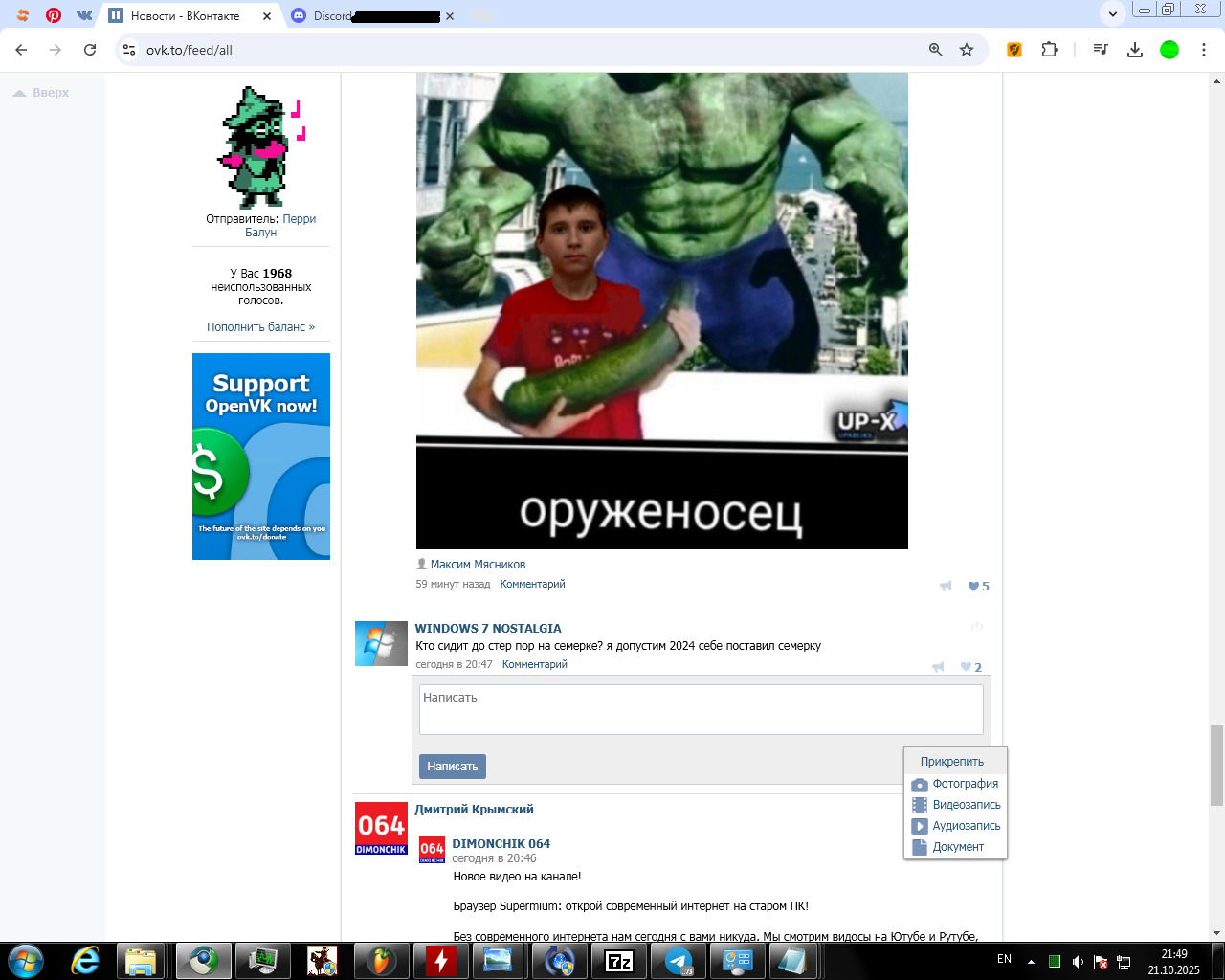The image size is (1225, 980).
Task: Open the browser extensions puzzle icon
Action: coord(1050,50)
